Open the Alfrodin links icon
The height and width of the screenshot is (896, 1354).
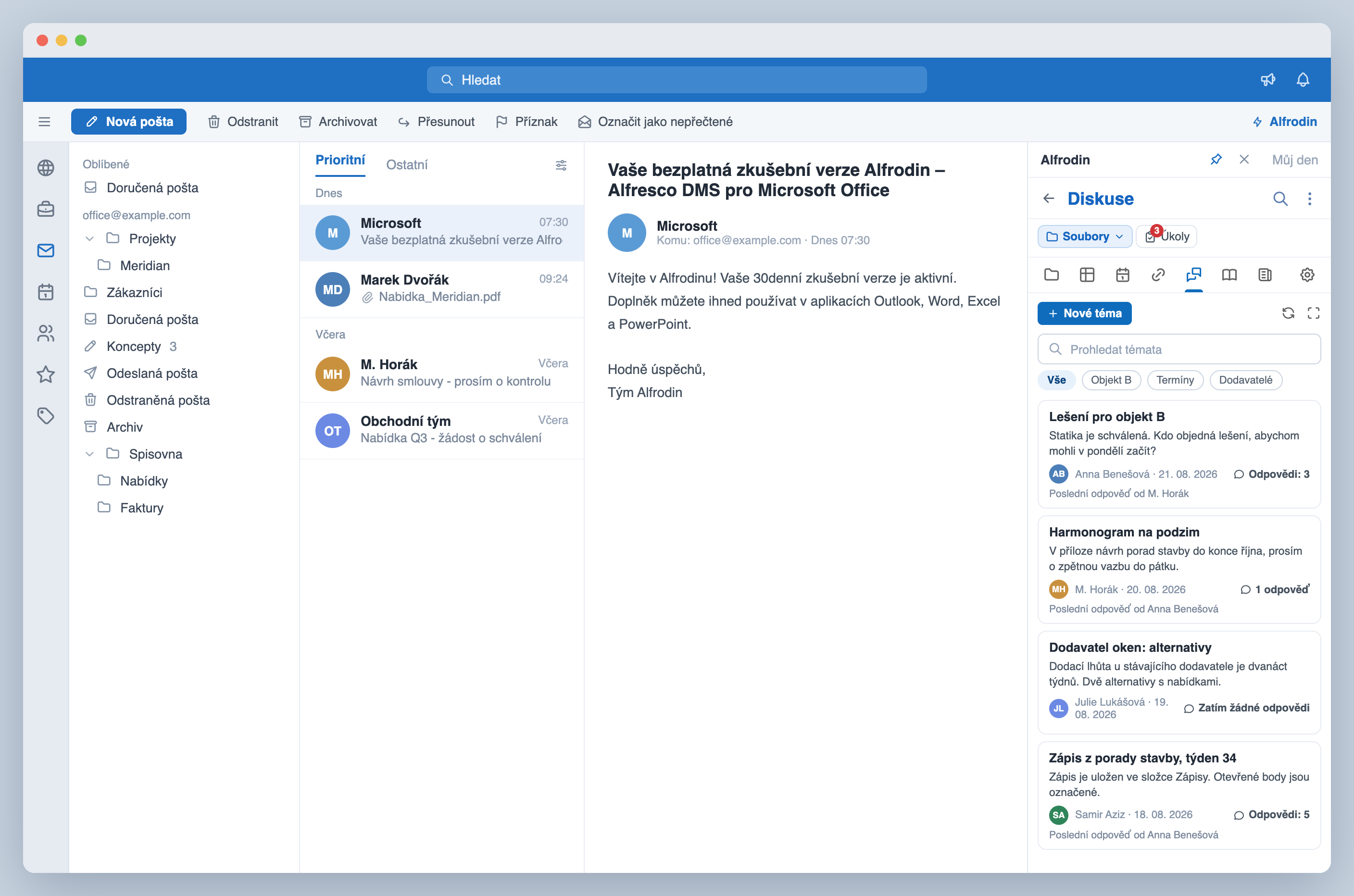tap(1158, 275)
